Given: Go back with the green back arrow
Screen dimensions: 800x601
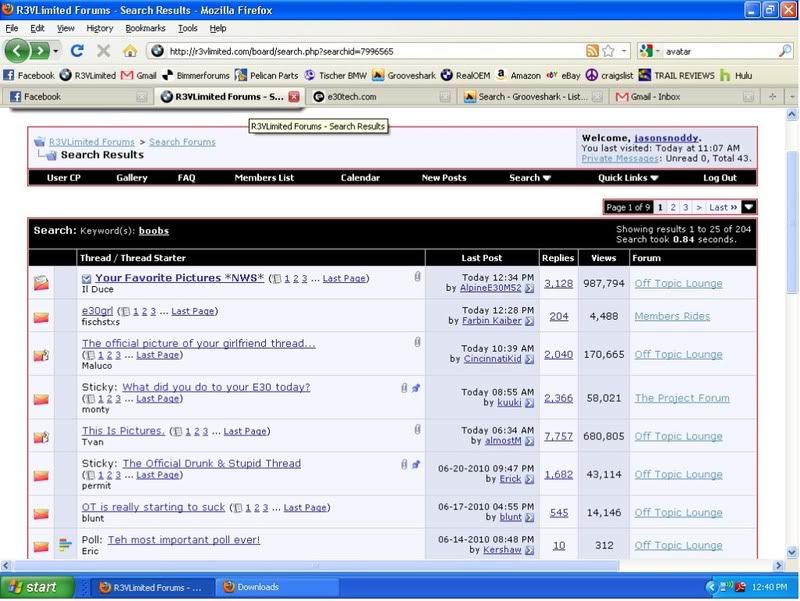Looking at the screenshot, I should 16,51.
